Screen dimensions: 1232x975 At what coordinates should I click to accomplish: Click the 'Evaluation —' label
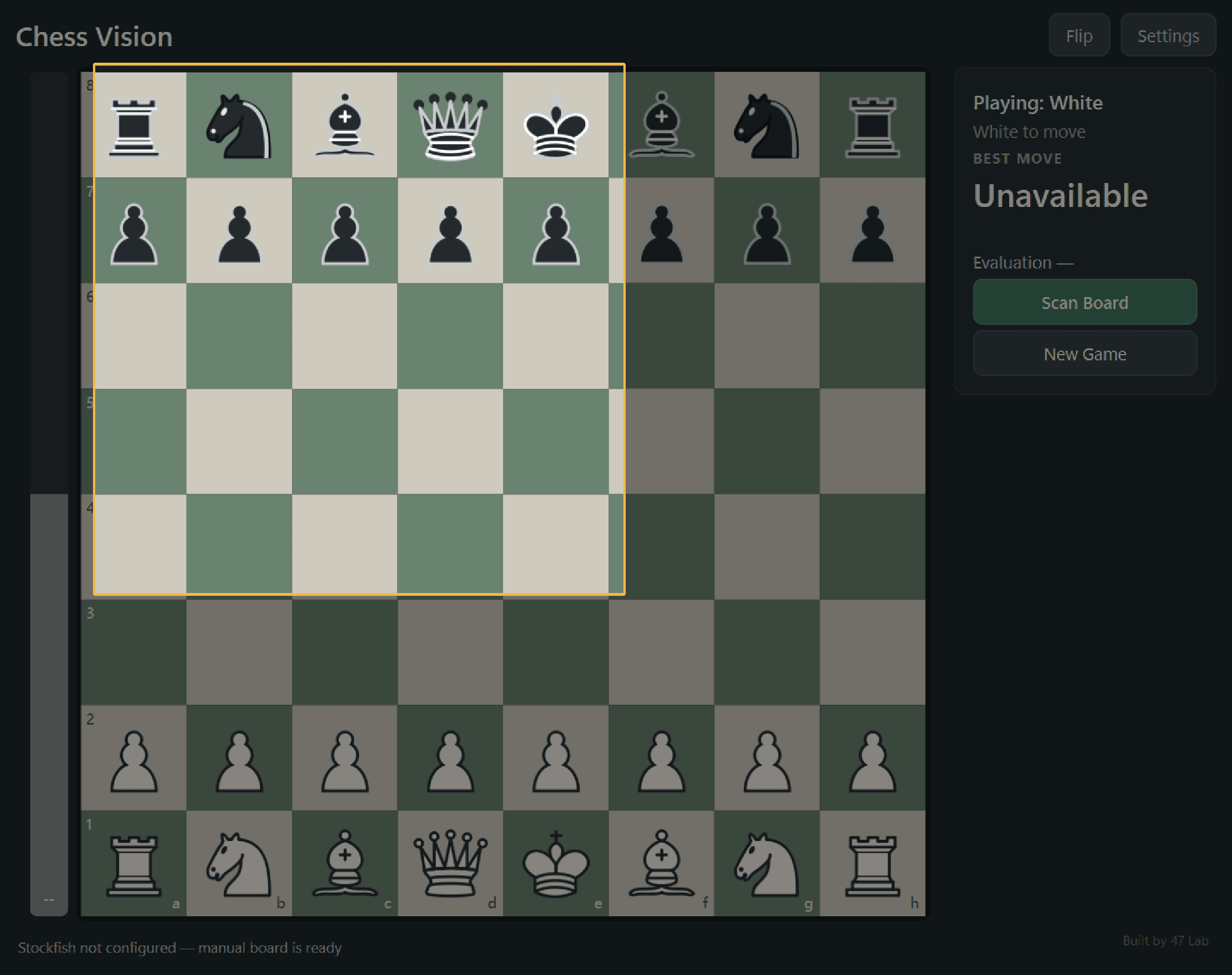tap(1023, 263)
